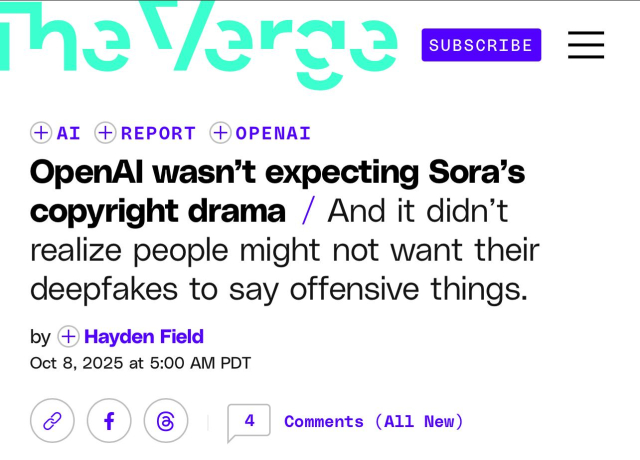
Task: Click the "(All New)" comments label
Action: (419, 421)
